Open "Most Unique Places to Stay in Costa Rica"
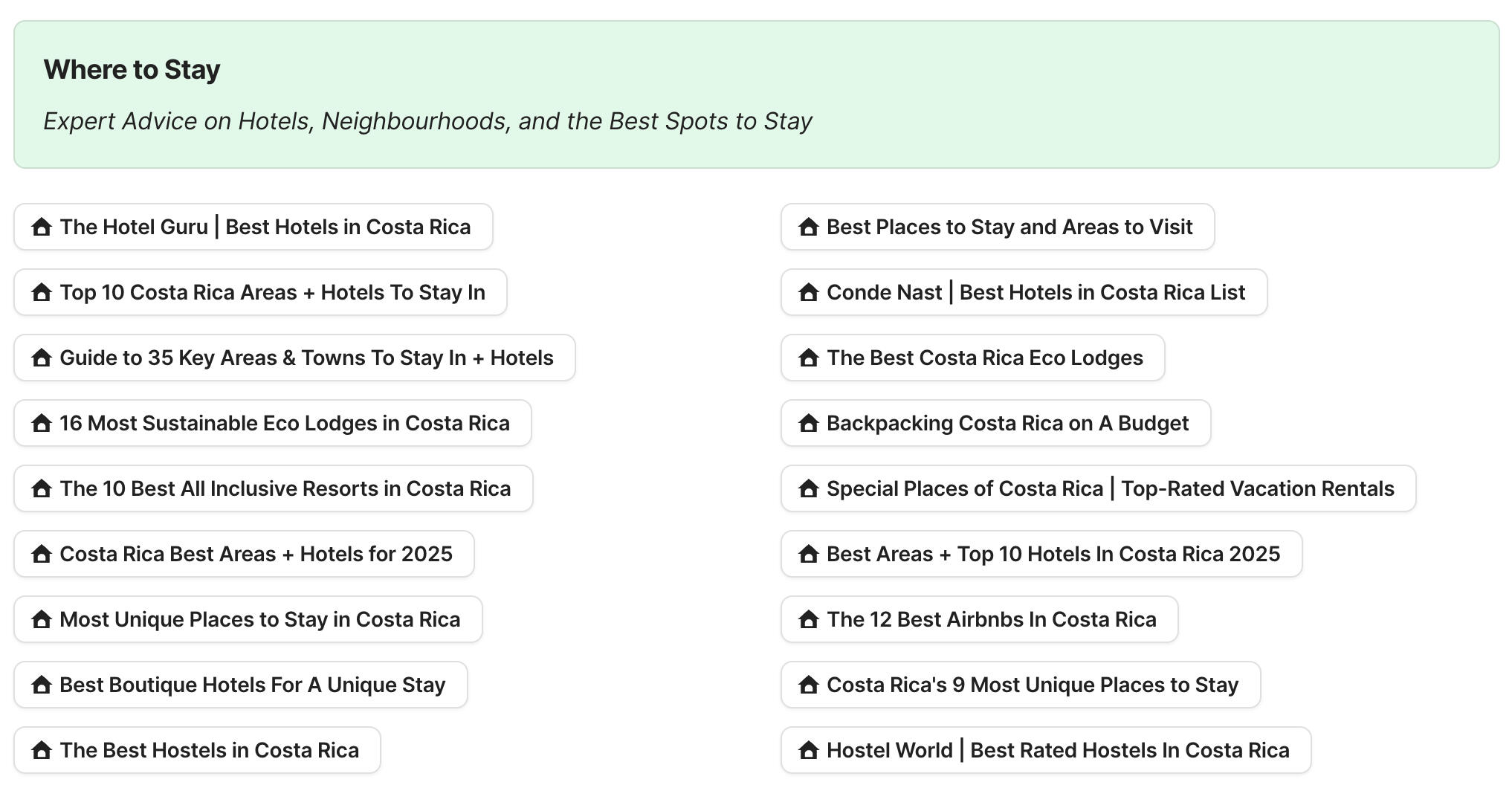The image size is (1512, 785). [248, 619]
